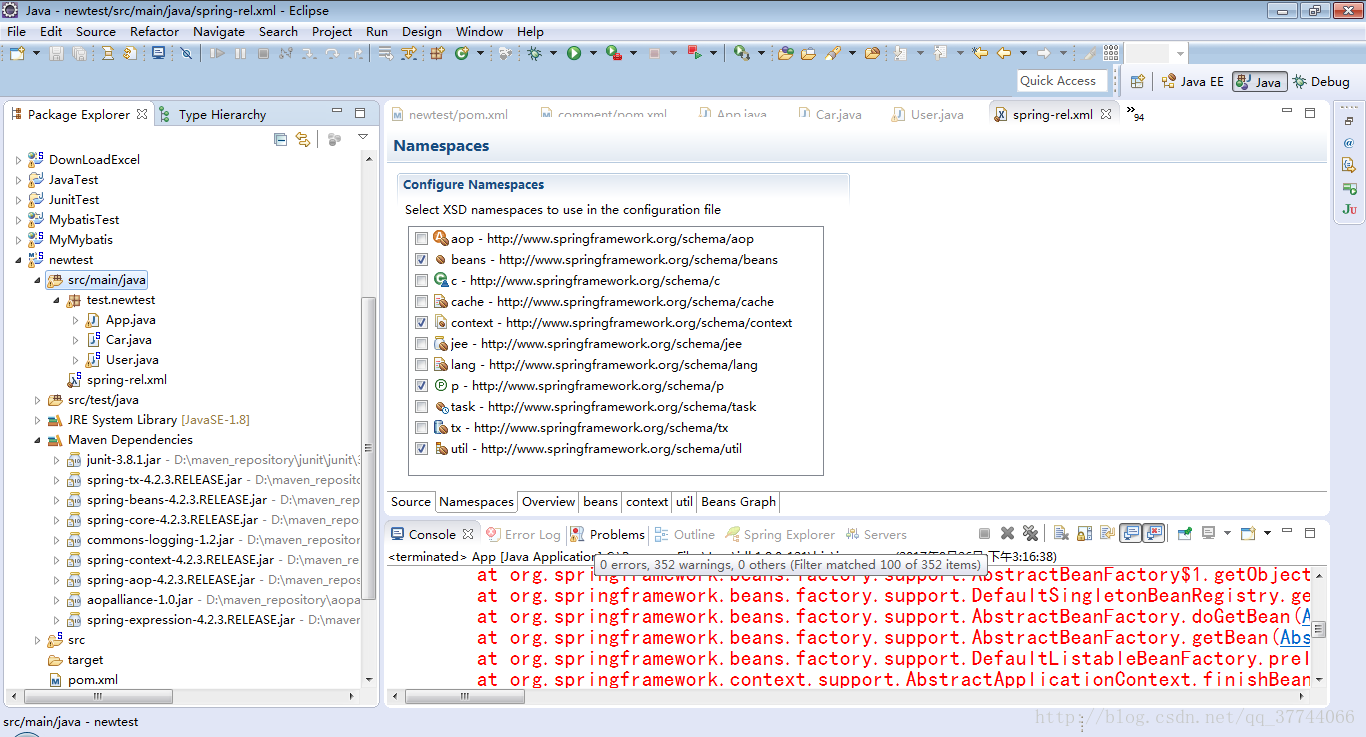
Task: Click the JUnit icon in right sidebar
Action: 1349,210
